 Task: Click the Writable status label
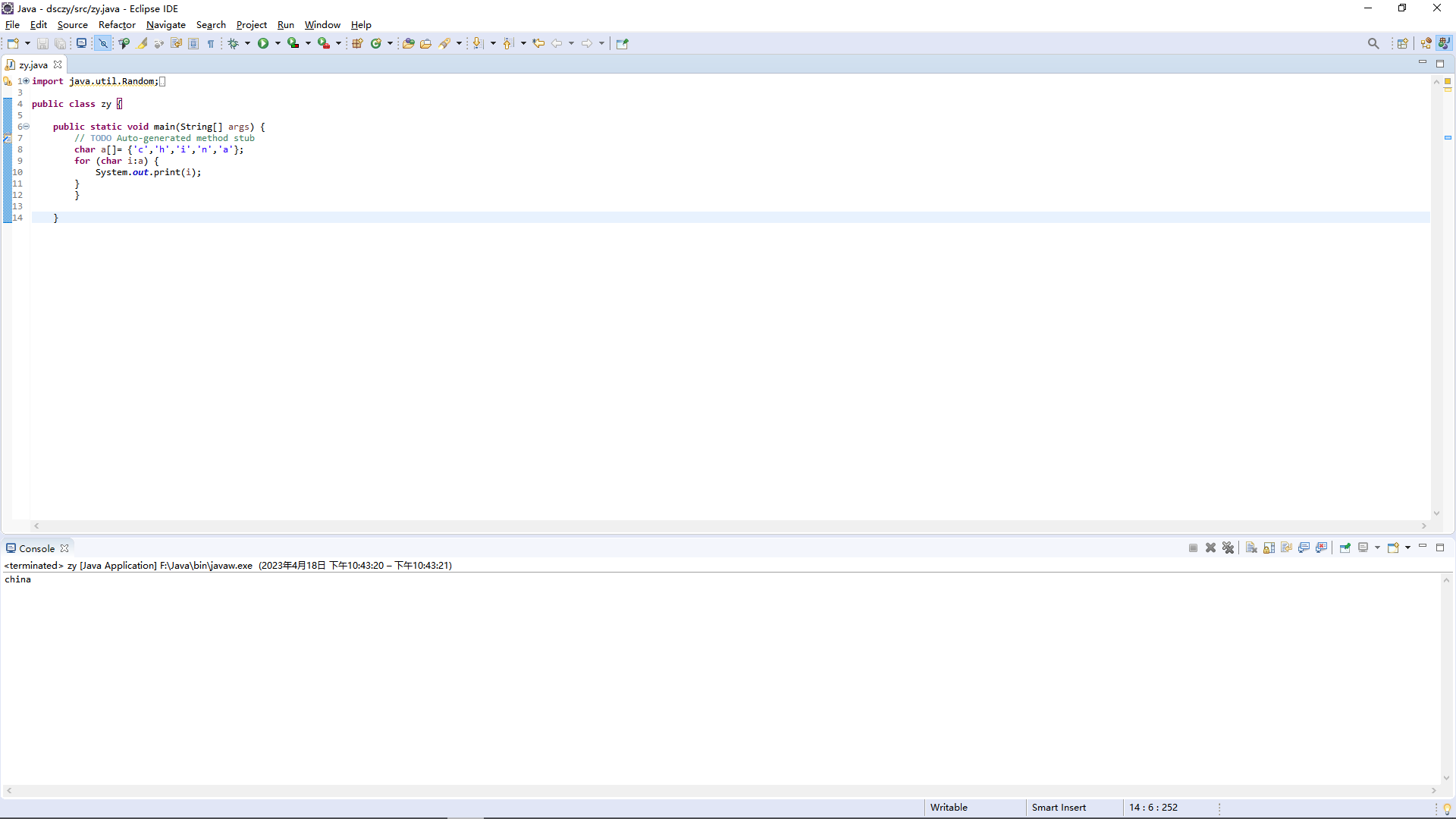coord(949,808)
